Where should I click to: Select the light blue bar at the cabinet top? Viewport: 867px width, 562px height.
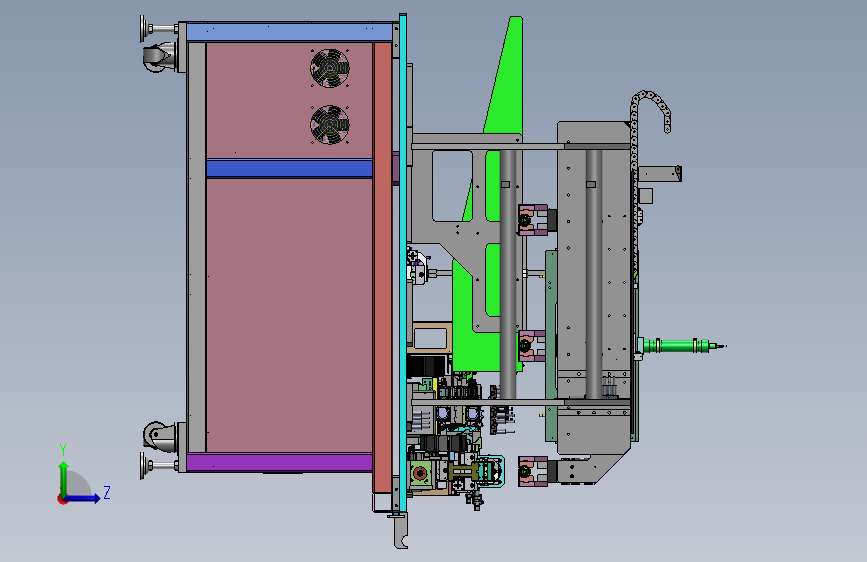[289, 32]
